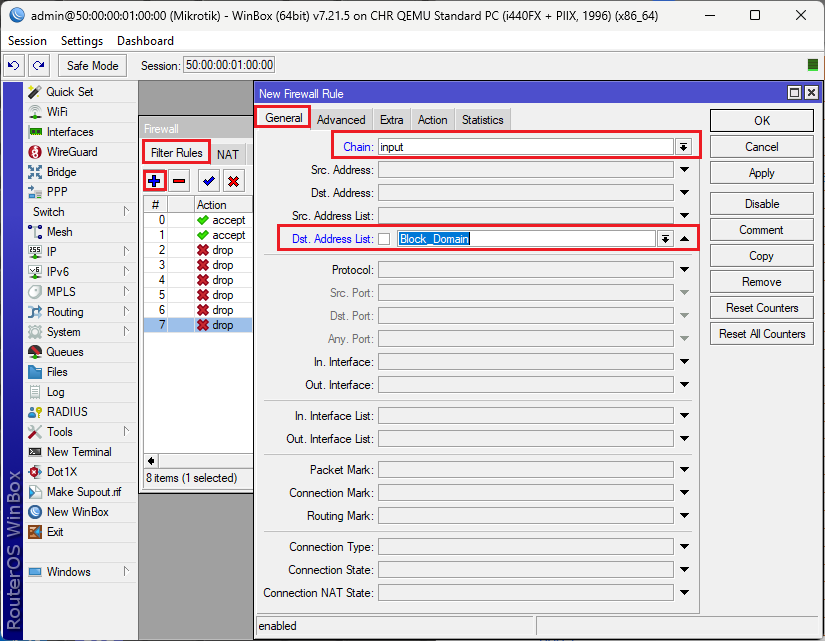Screen dimensions: 825x641
Task: Expand the Connection State field
Action: pos(685,569)
